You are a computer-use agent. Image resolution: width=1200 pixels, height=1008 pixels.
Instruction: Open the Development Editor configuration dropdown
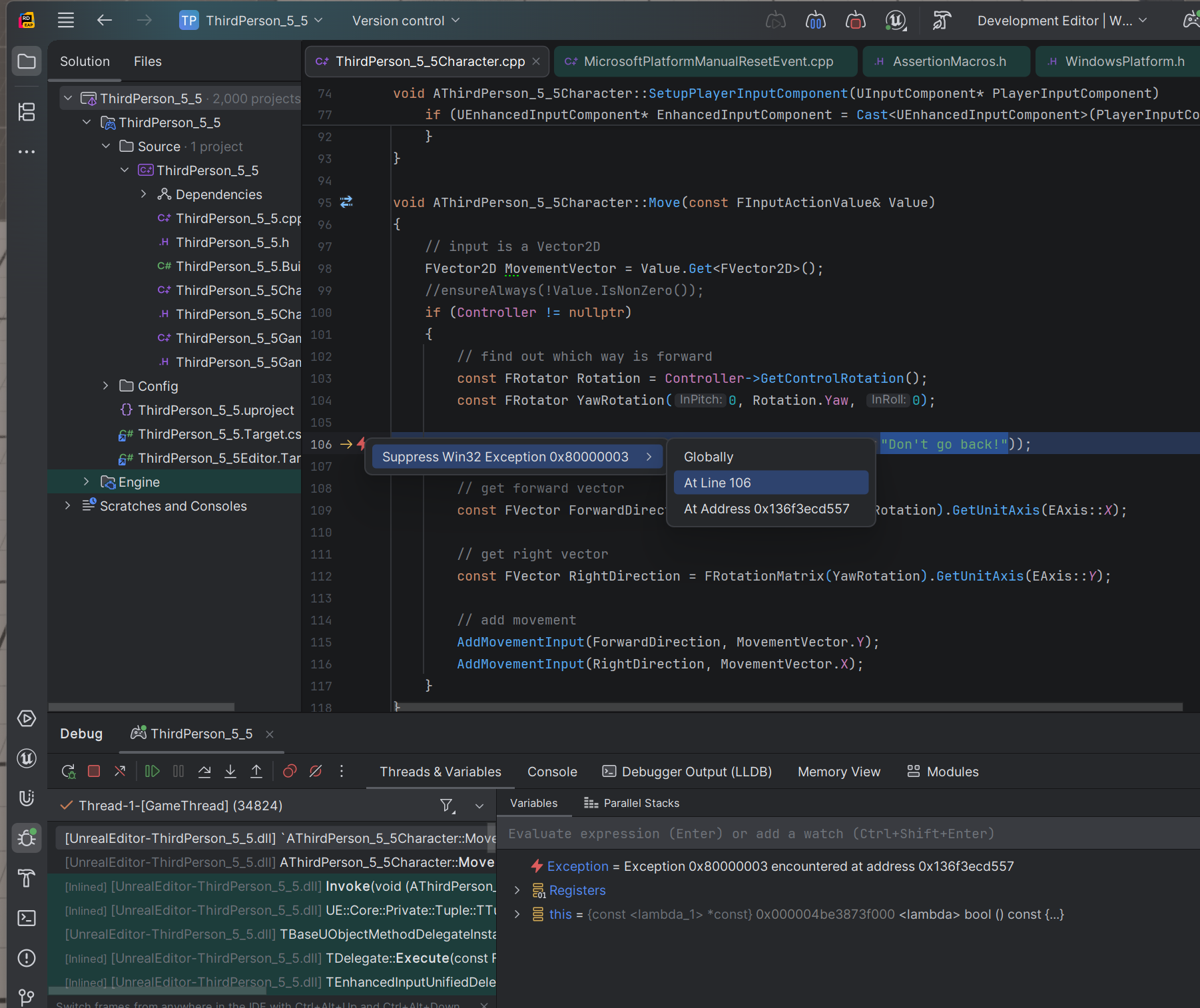[x=1062, y=21]
